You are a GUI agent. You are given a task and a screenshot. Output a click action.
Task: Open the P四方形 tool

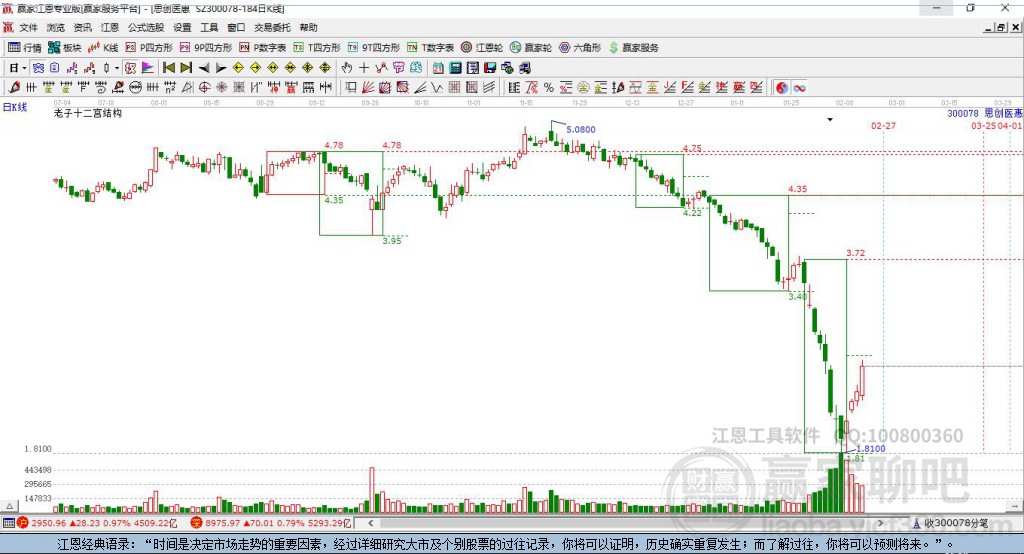coord(149,48)
